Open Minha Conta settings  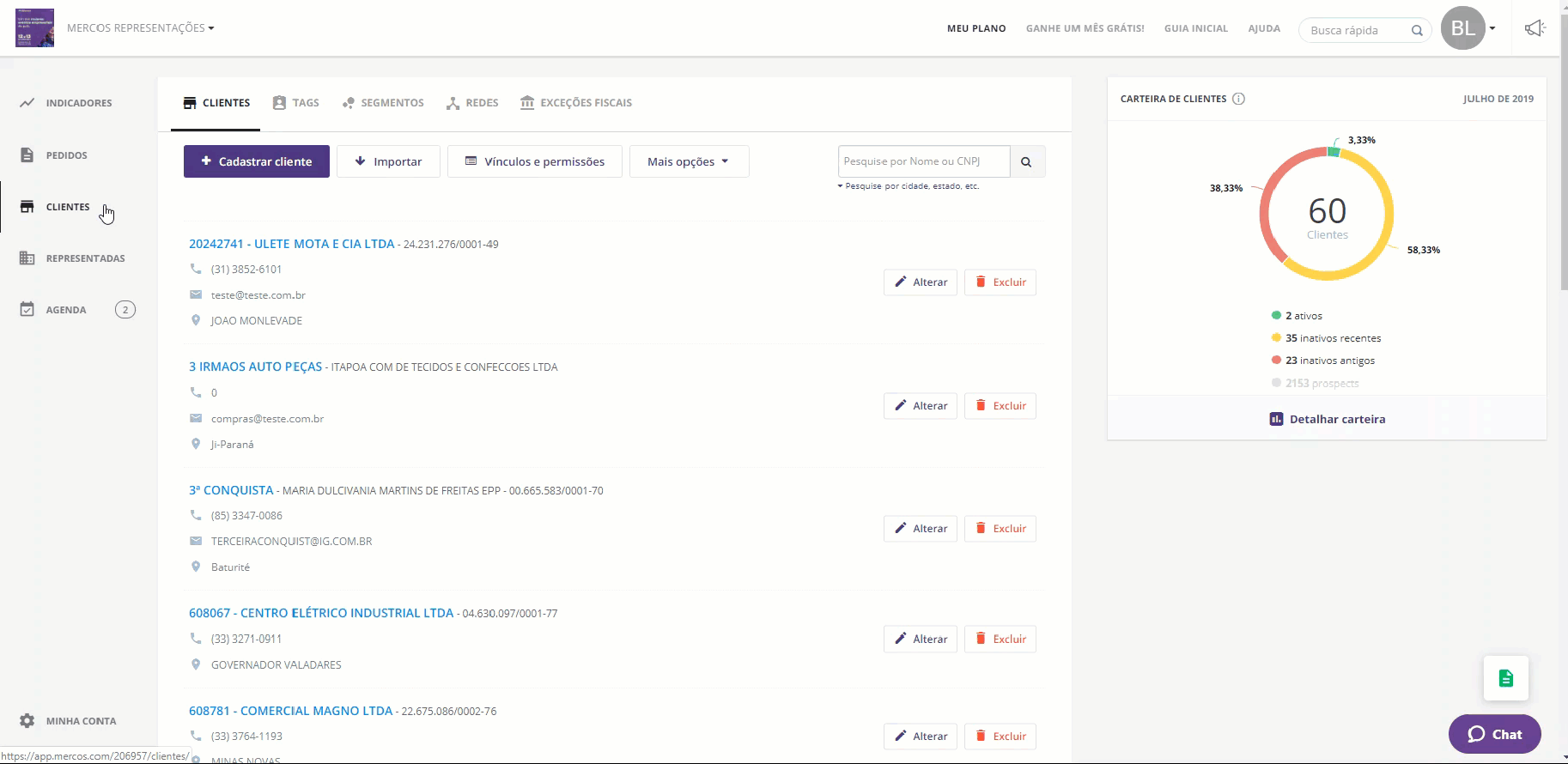pyautogui.click(x=81, y=721)
